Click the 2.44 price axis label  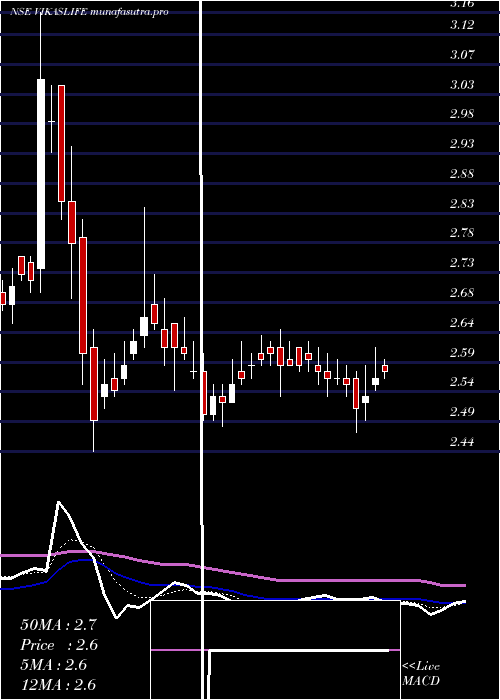tap(462, 442)
